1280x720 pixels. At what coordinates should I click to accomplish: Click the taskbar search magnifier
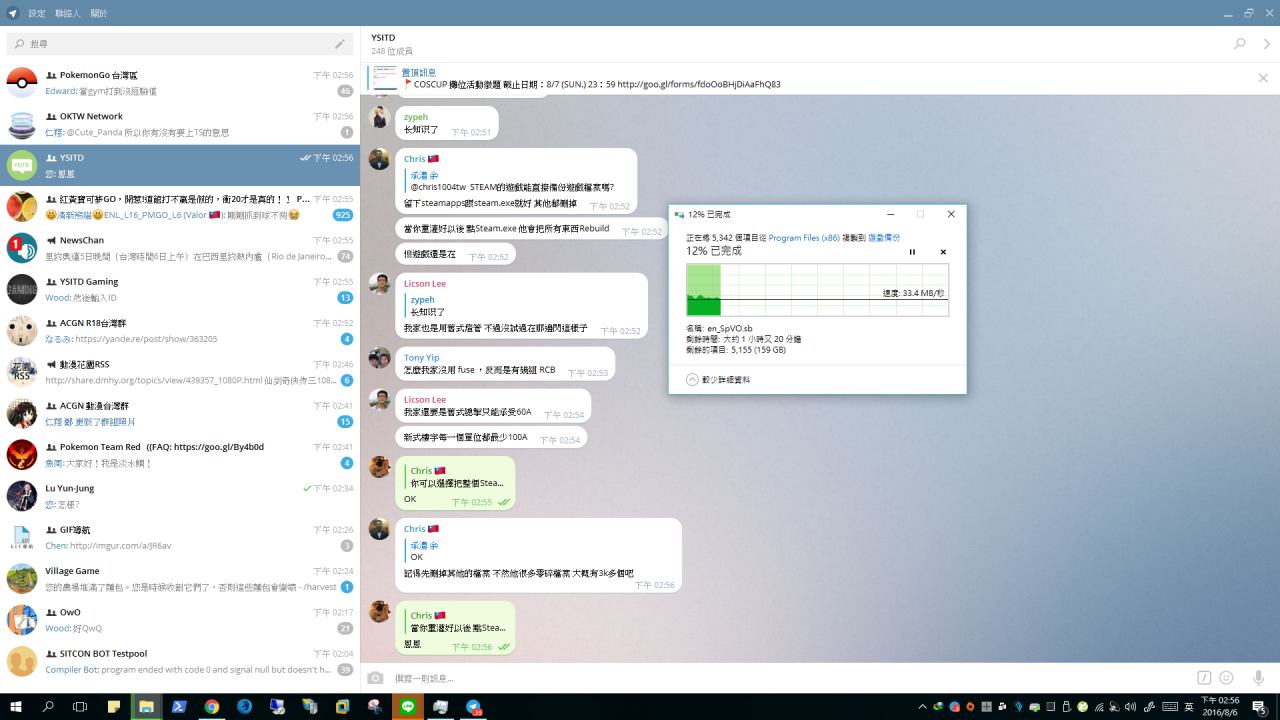pyautogui.click(x=48, y=706)
